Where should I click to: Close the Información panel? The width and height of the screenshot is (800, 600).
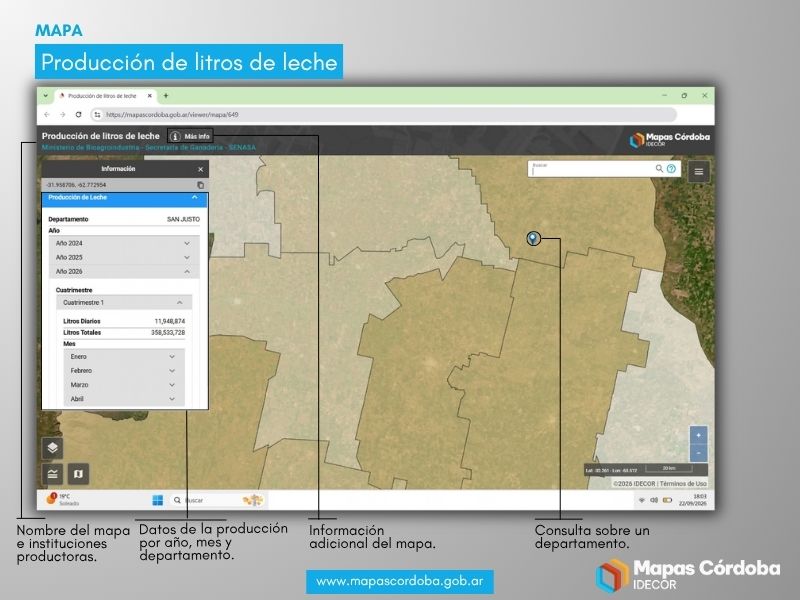tap(201, 169)
